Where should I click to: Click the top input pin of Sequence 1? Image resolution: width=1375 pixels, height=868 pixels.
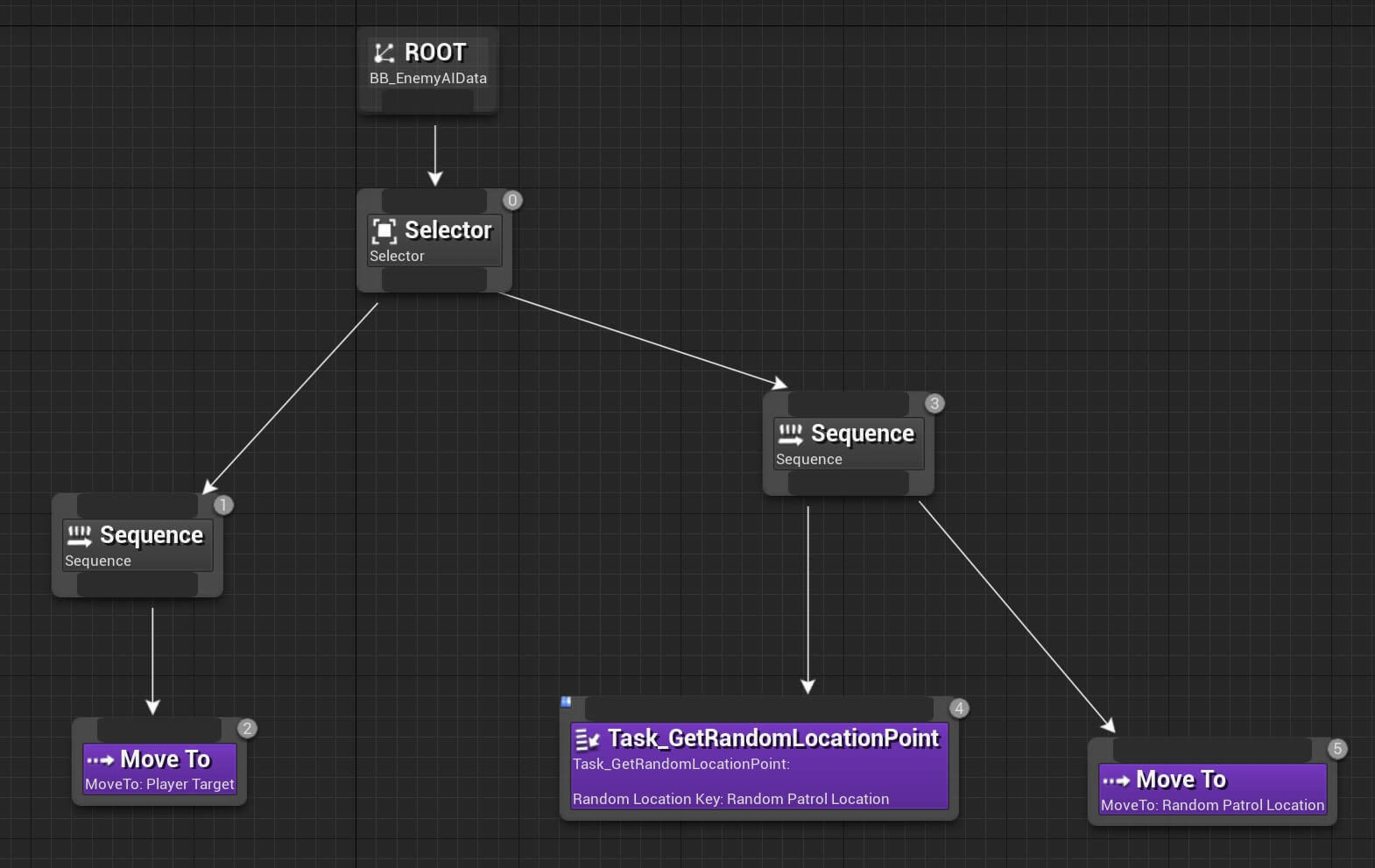point(137,505)
